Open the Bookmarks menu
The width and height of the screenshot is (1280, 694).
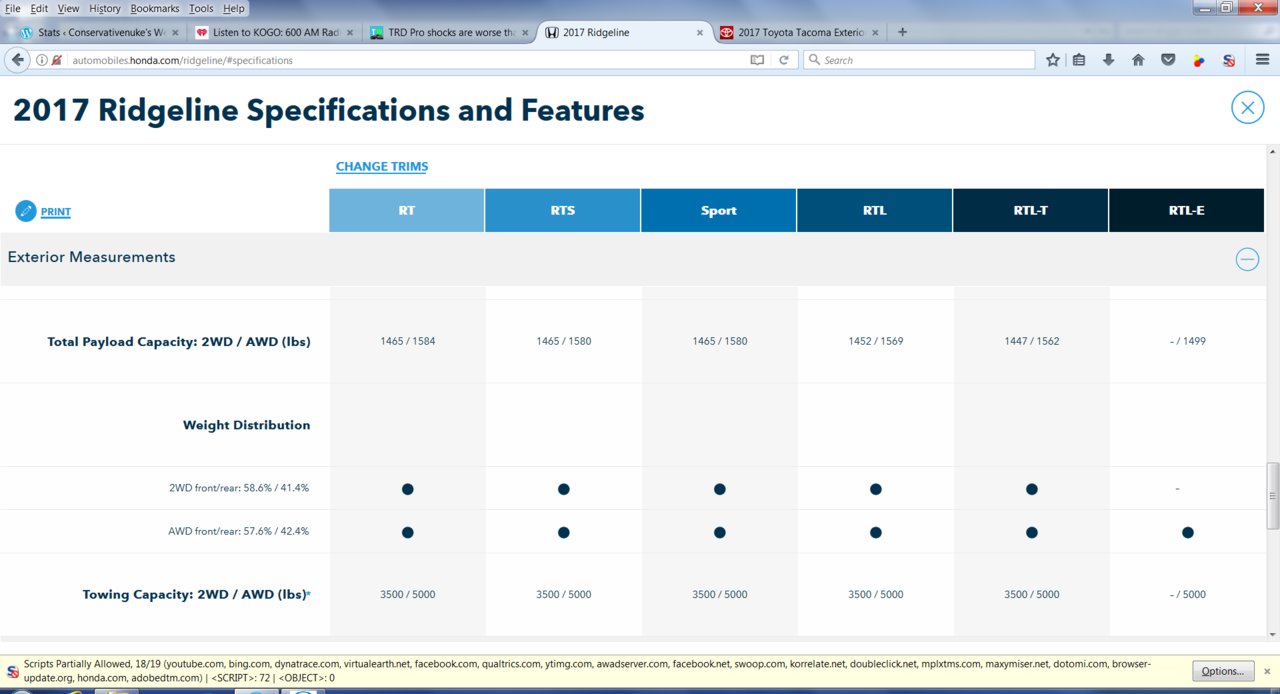pos(154,8)
